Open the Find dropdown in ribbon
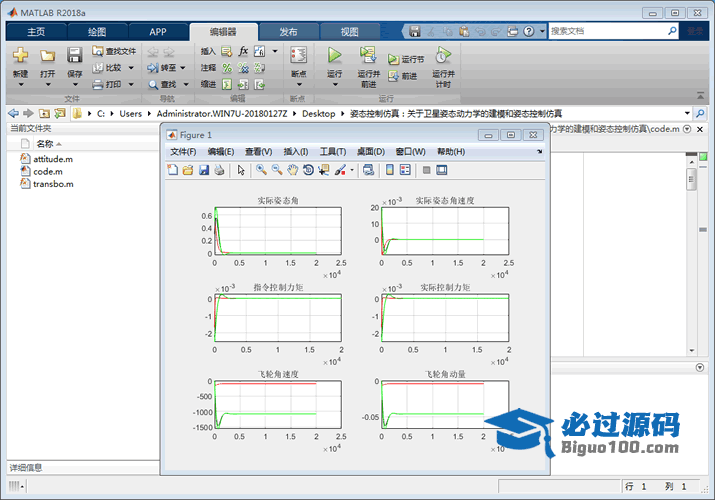Viewport: 715px width, 500px height. pos(186,84)
